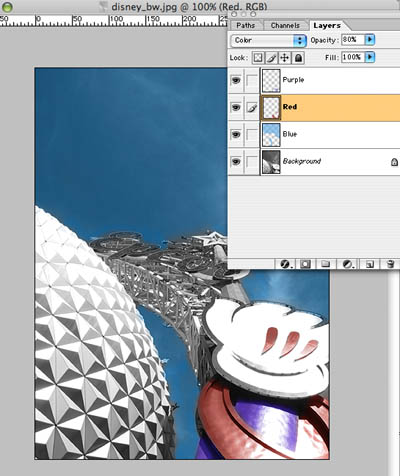Select the Red layer thumbnail
This screenshot has height=476, width=400.
pyautogui.click(x=271, y=107)
